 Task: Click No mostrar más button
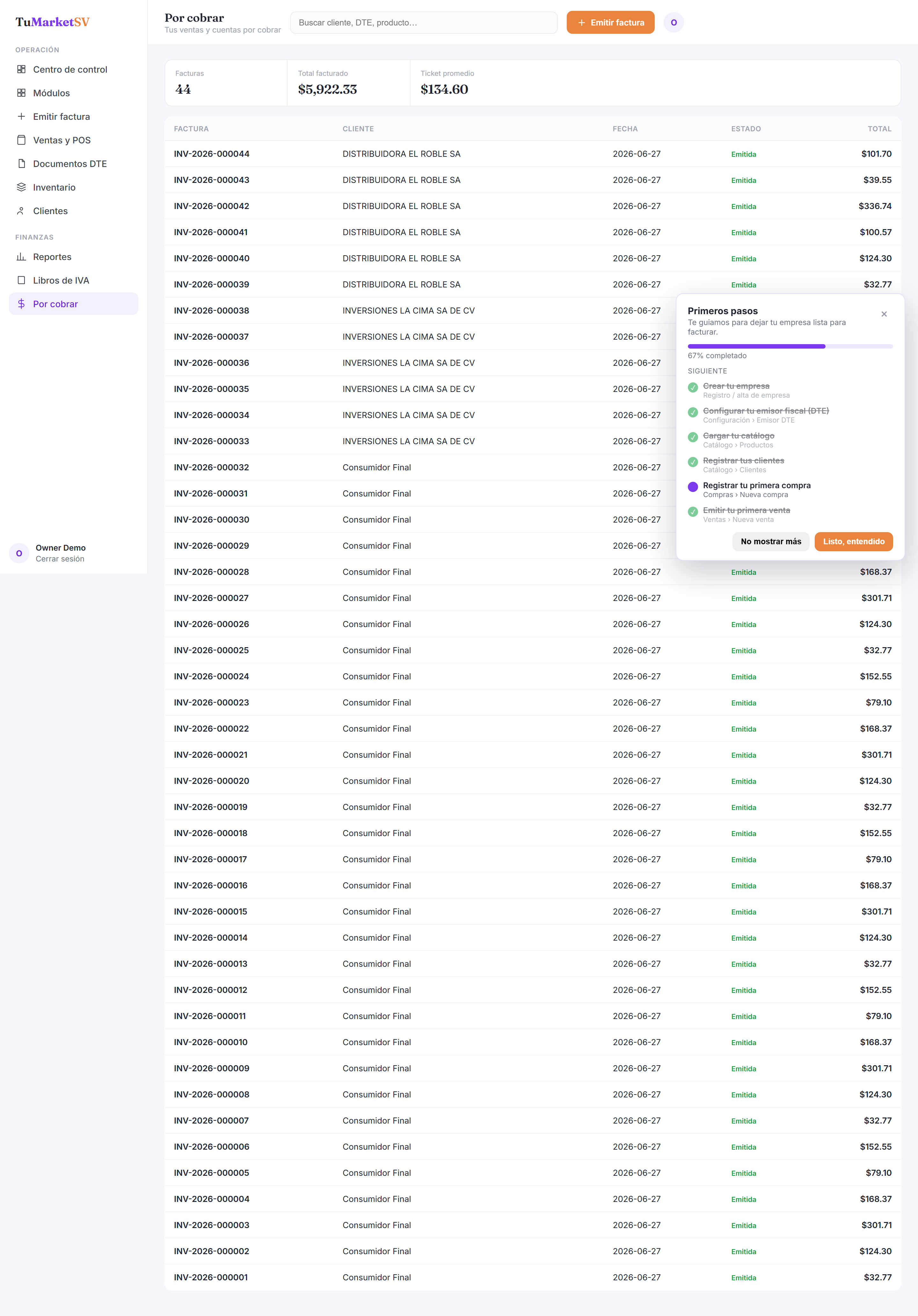click(x=771, y=542)
